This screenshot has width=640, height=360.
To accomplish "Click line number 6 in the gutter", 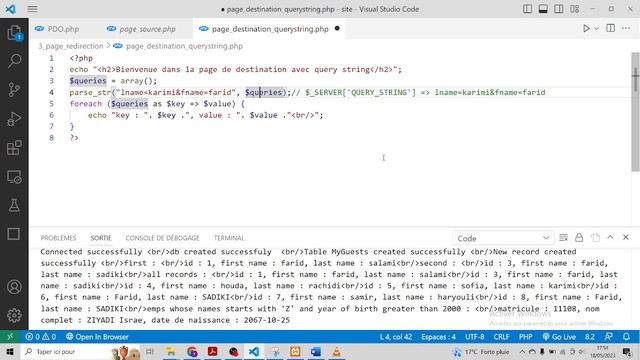I will 51,115.
